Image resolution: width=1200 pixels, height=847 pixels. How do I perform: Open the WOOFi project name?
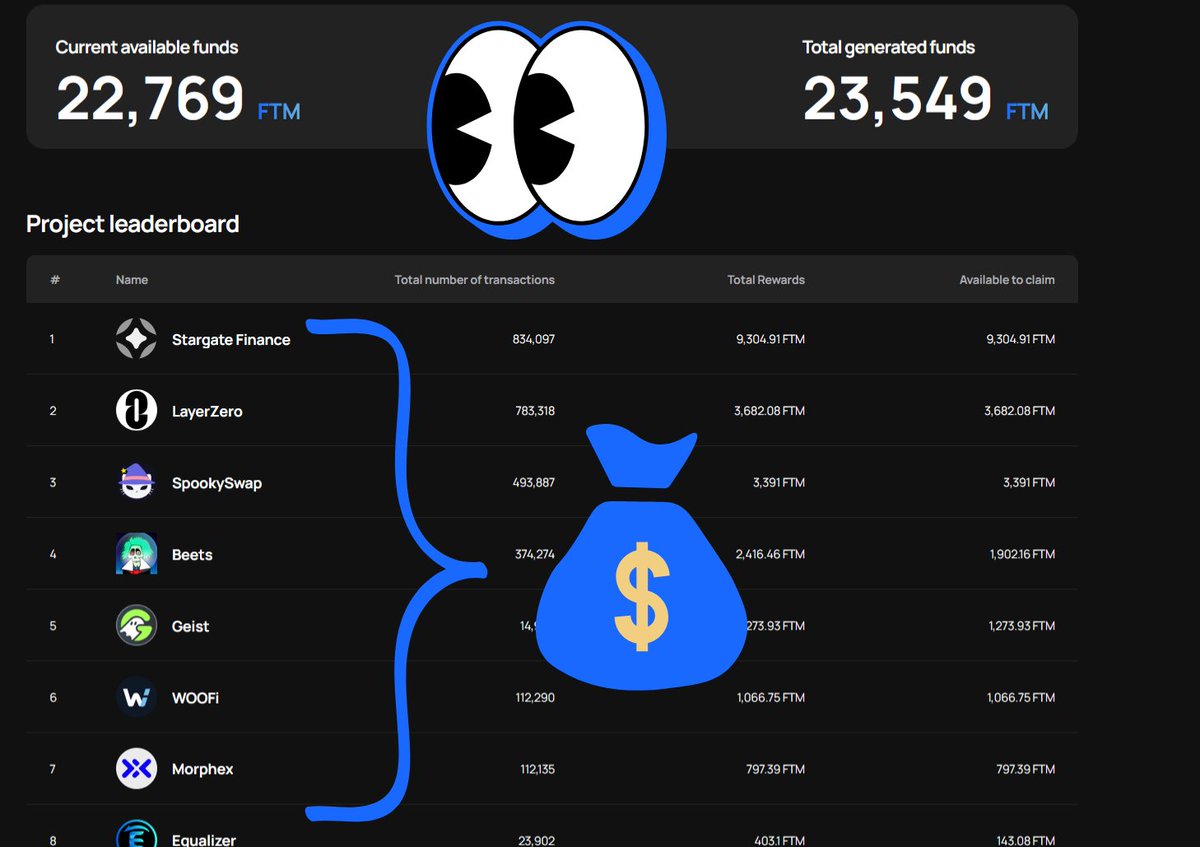point(195,697)
